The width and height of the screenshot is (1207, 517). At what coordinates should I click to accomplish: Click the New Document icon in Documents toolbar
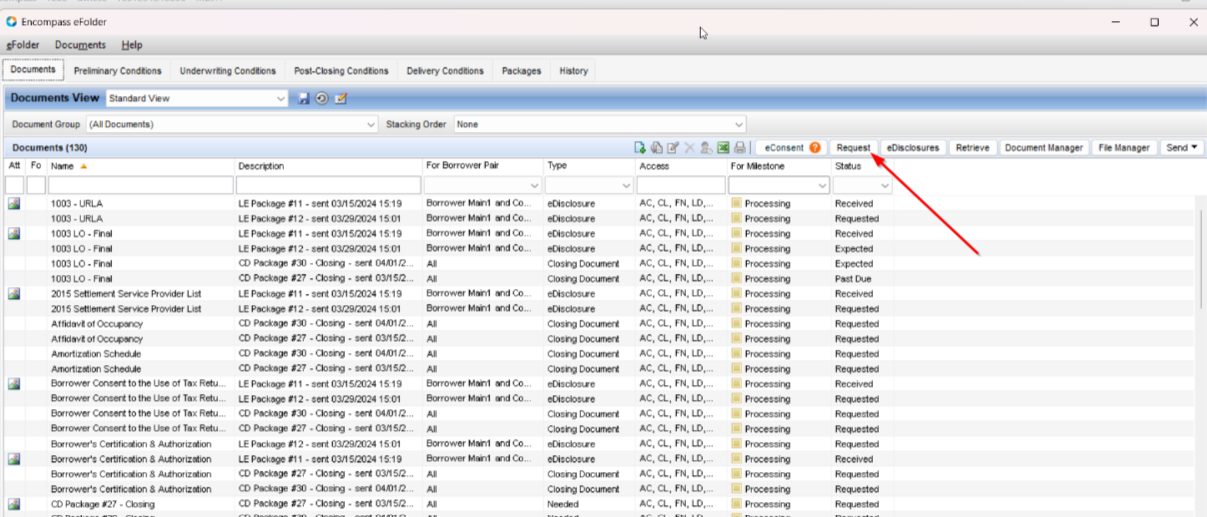click(640, 148)
